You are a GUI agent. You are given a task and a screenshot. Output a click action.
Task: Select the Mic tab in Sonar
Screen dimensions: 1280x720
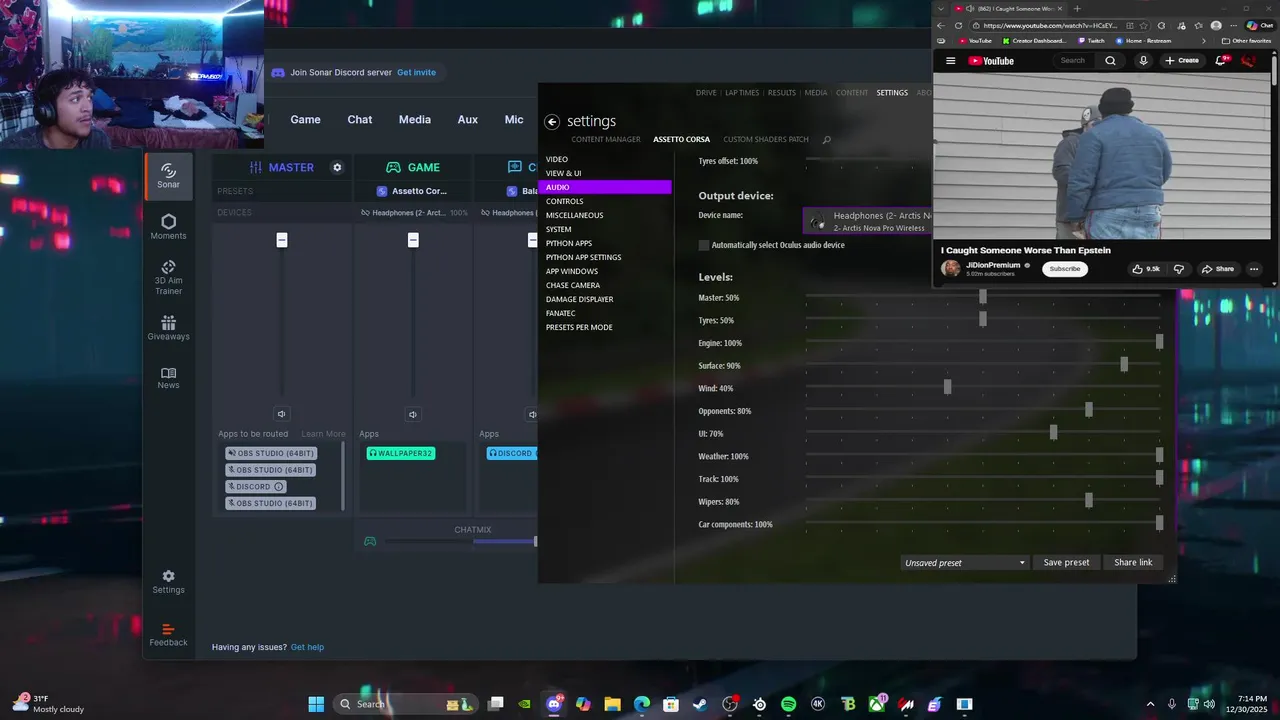coord(514,119)
